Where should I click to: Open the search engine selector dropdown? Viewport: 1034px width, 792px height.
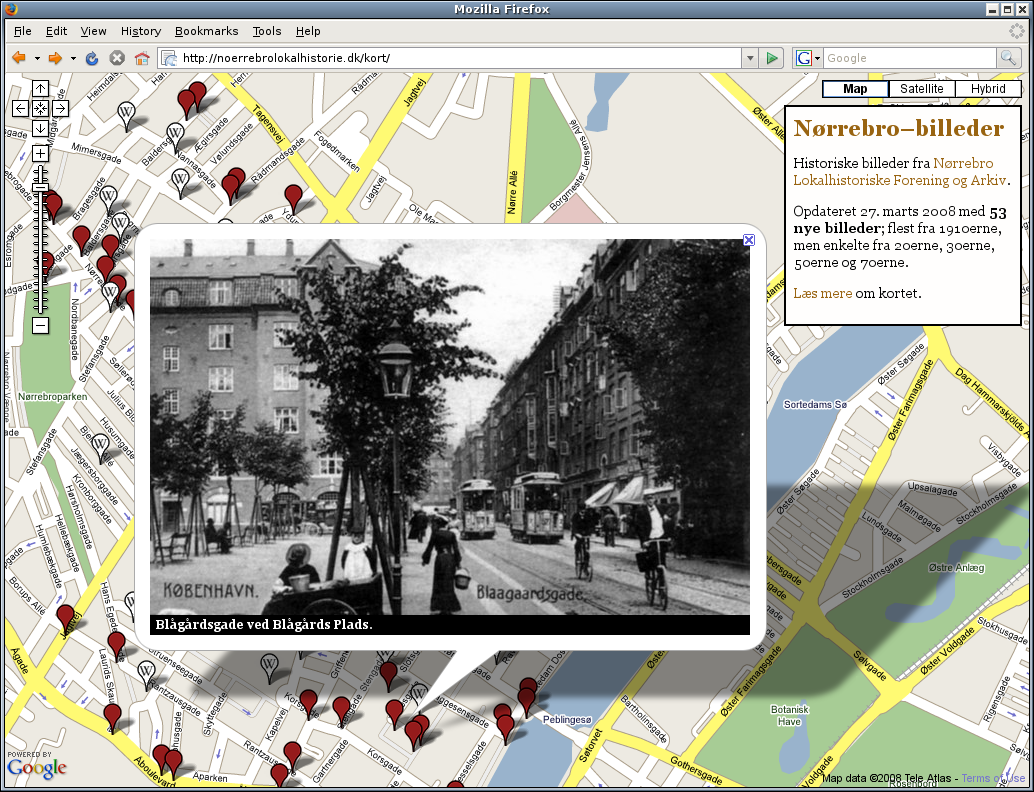tap(808, 58)
